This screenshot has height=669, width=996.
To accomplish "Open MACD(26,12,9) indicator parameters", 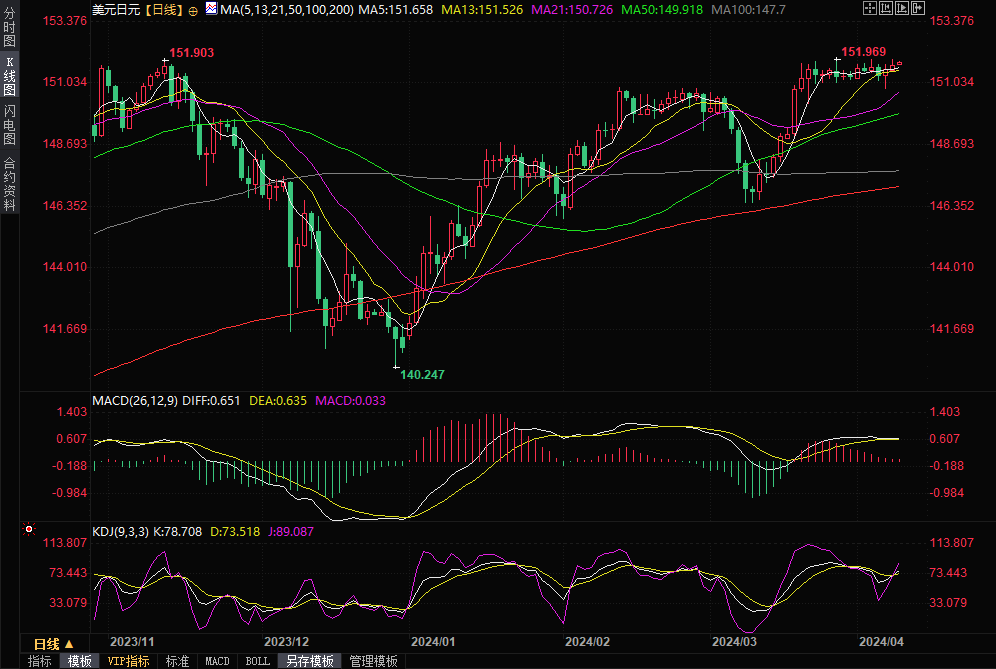I will 134,400.
